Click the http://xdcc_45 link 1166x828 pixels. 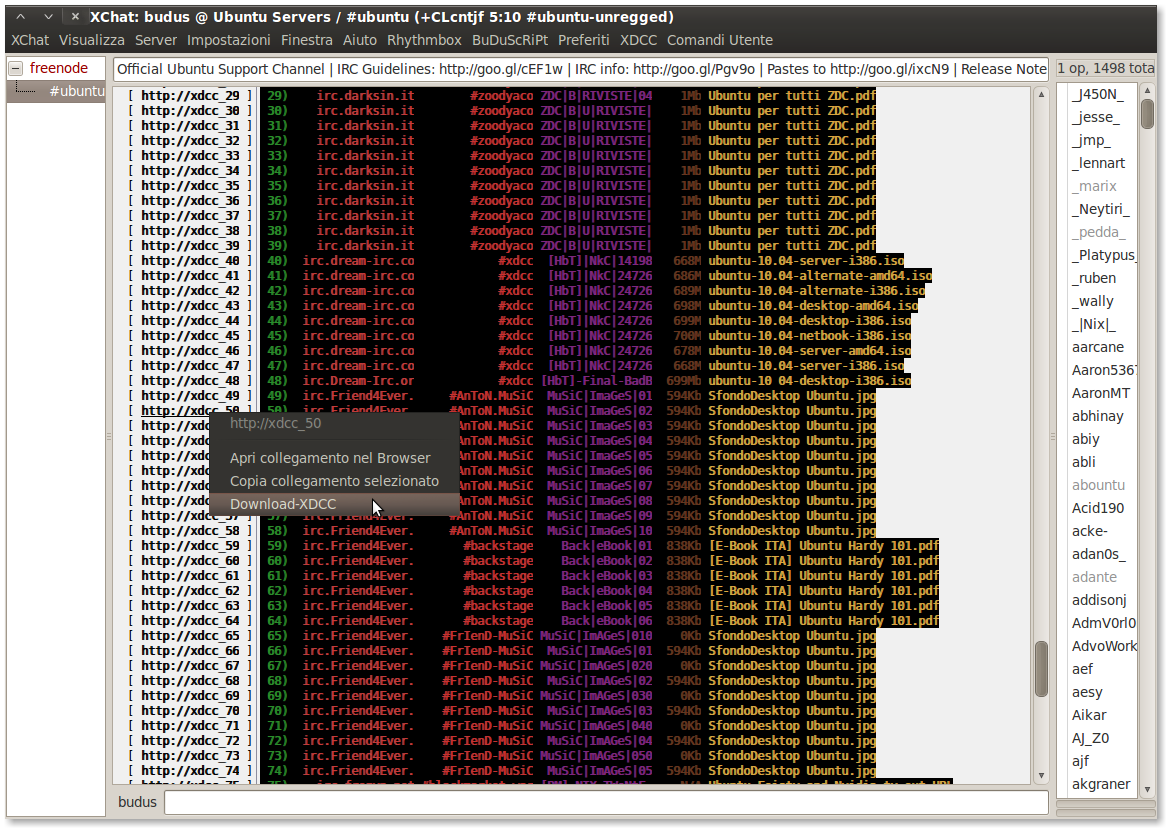[190, 336]
